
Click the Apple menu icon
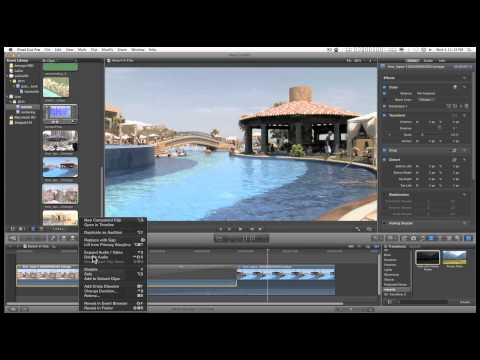pos(10,50)
